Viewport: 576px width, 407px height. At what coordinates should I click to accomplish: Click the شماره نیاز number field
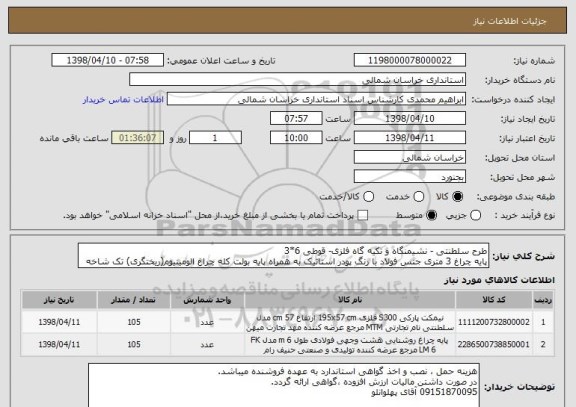pyautogui.click(x=410, y=60)
